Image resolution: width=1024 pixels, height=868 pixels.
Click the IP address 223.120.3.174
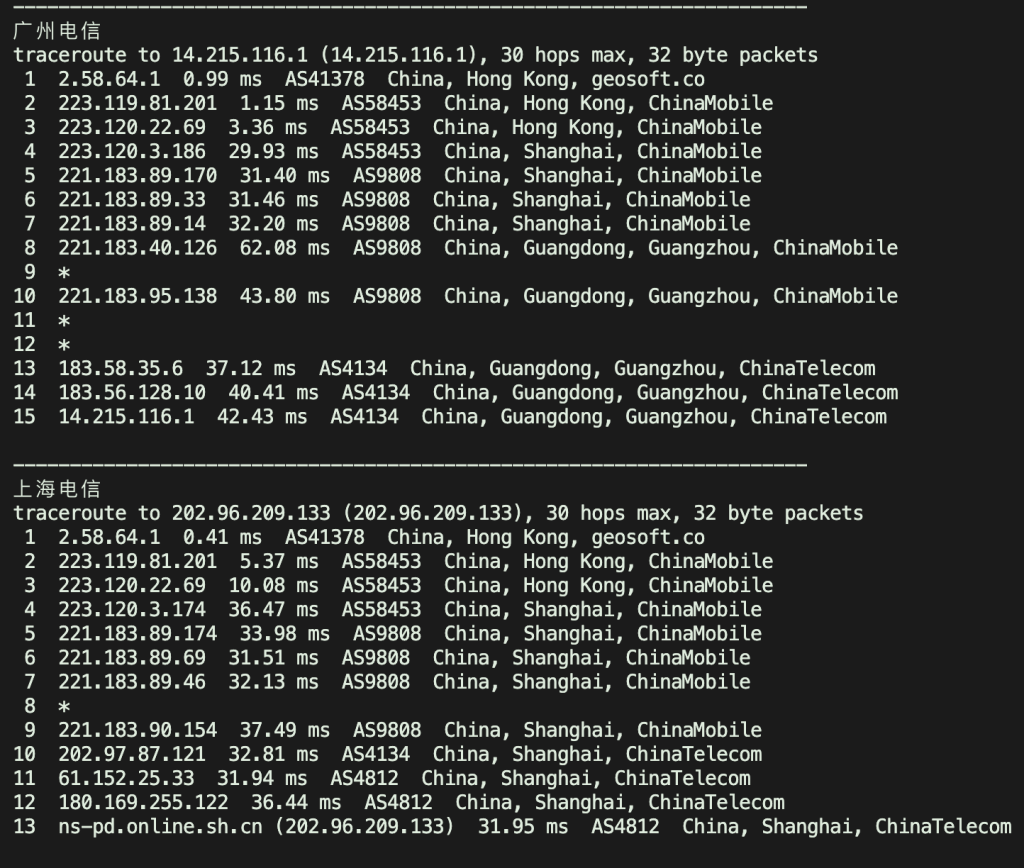click(x=132, y=610)
